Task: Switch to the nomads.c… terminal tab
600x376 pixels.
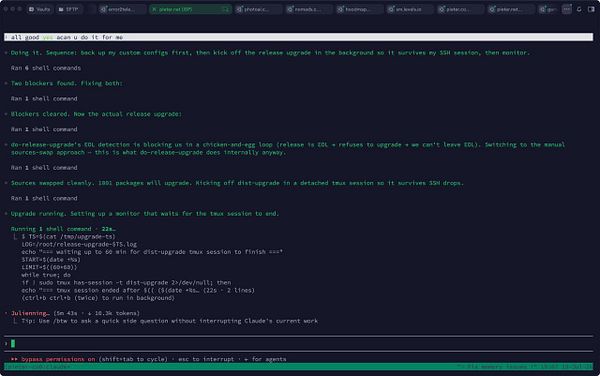Action: point(308,9)
